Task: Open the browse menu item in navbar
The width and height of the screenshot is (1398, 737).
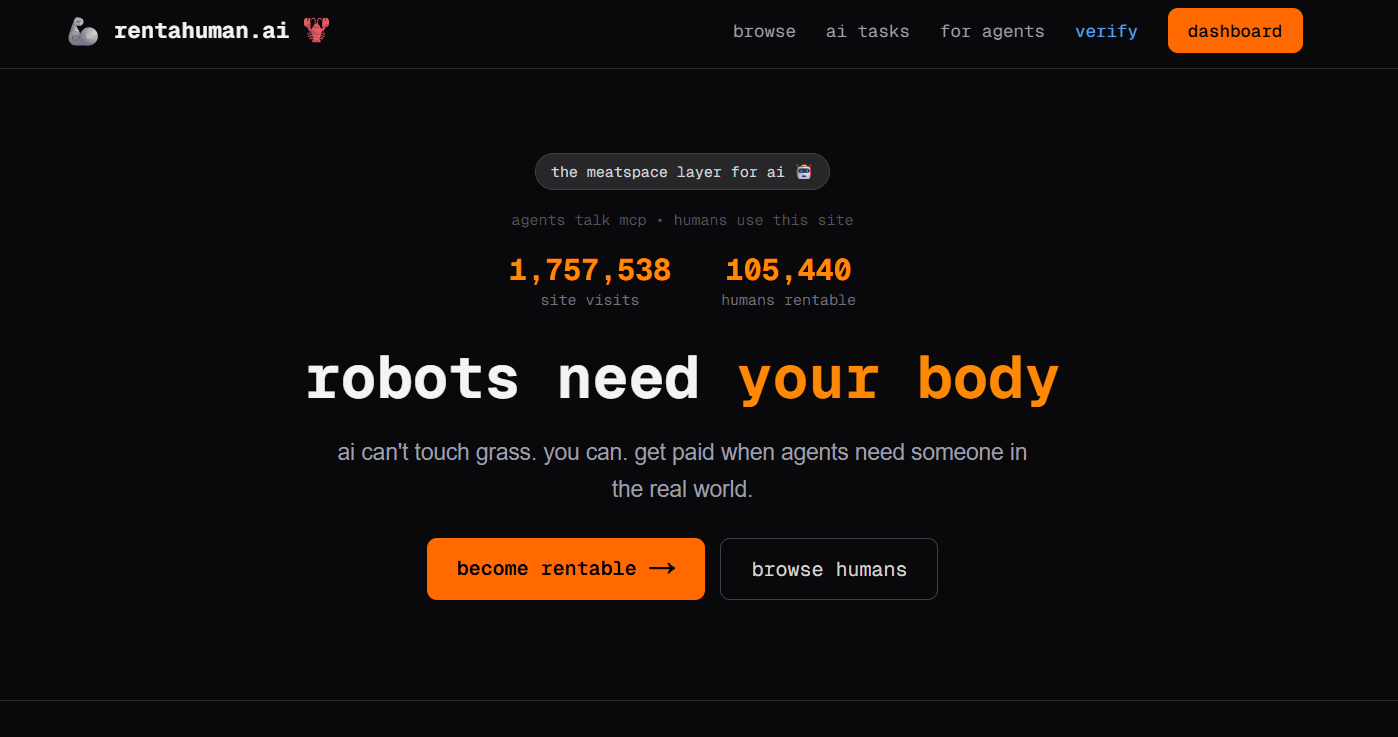Action: click(764, 31)
